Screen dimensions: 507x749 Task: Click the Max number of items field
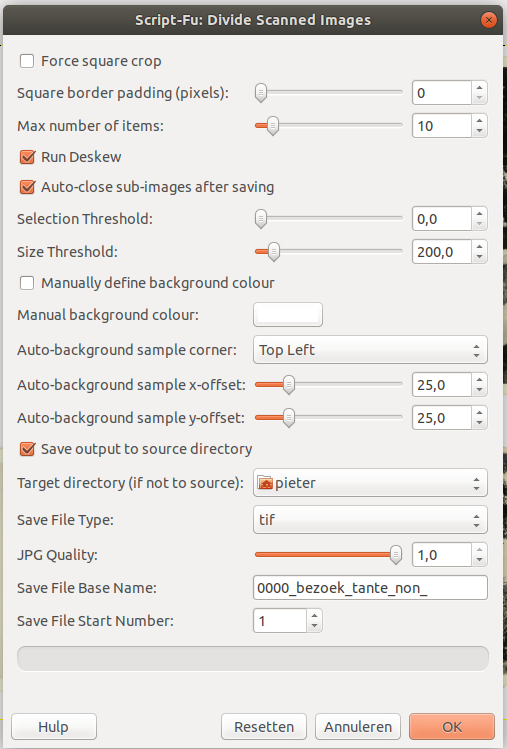pos(442,126)
